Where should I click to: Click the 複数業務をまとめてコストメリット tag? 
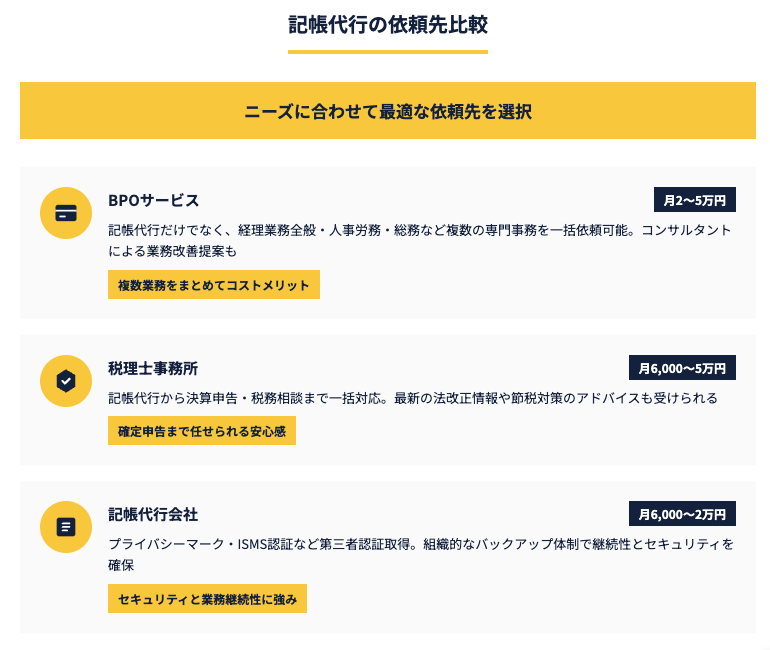(214, 285)
